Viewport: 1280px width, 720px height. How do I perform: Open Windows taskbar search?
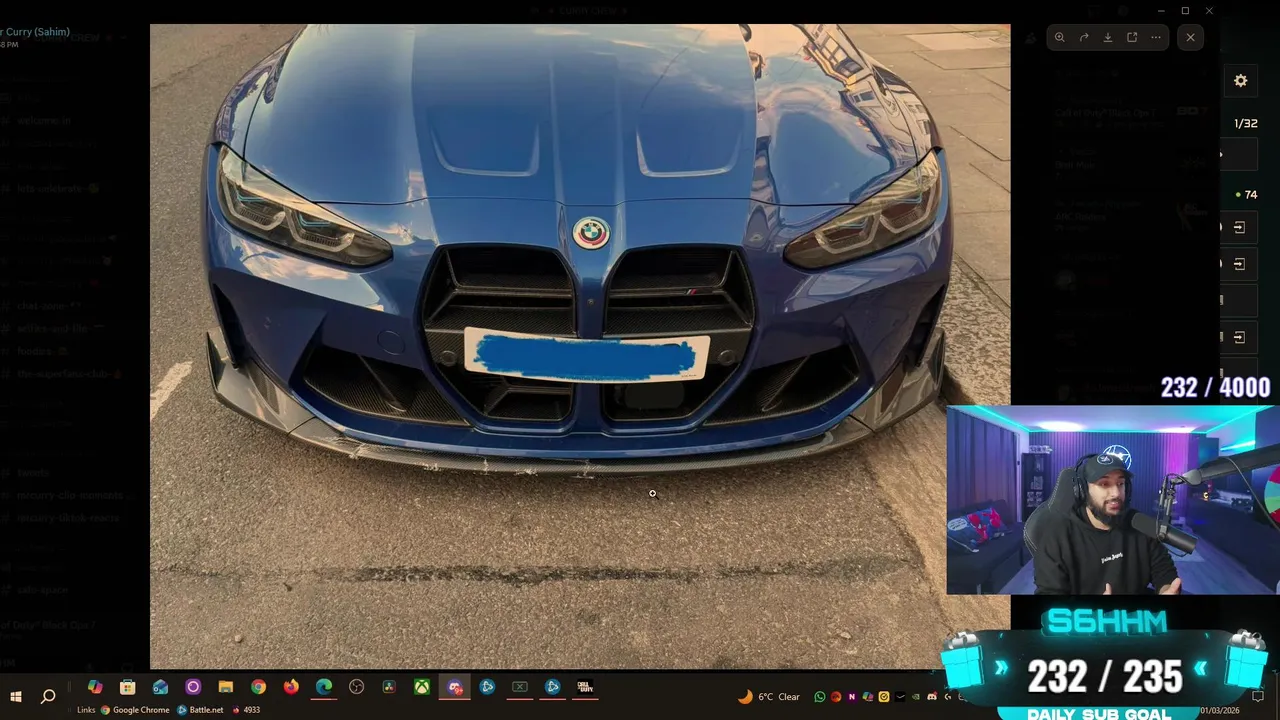(x=48, y=696)
